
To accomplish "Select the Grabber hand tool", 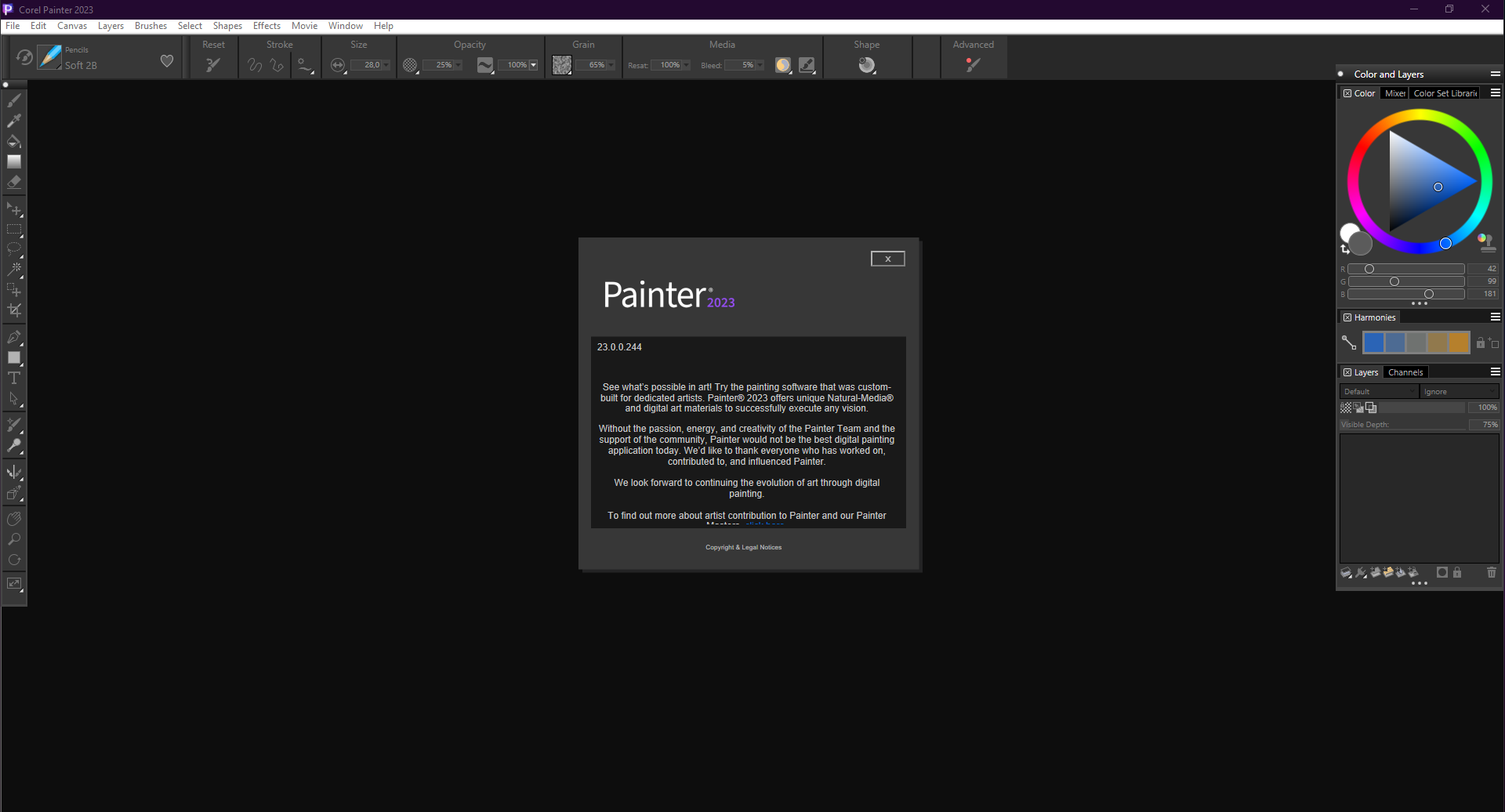I will pyautogui.click(x=14, y=519).
